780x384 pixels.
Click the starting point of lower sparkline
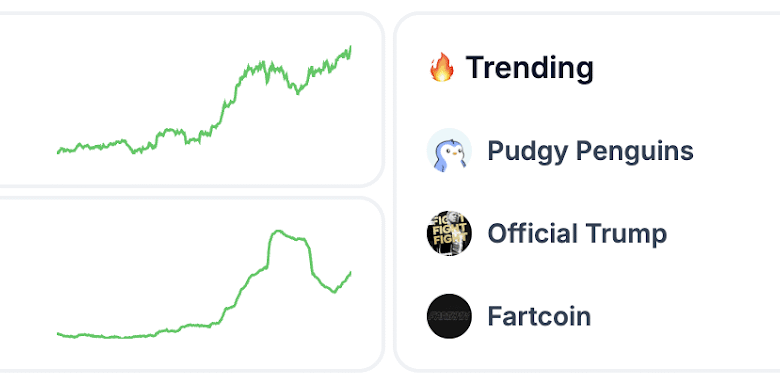click(59, 334)
